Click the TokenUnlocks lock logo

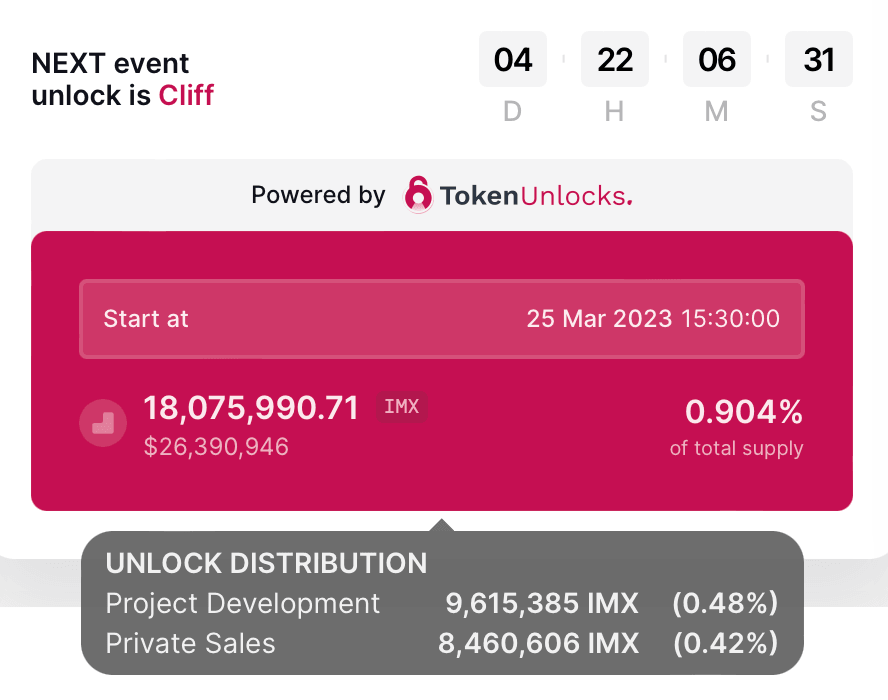click(x=418, y=195)
